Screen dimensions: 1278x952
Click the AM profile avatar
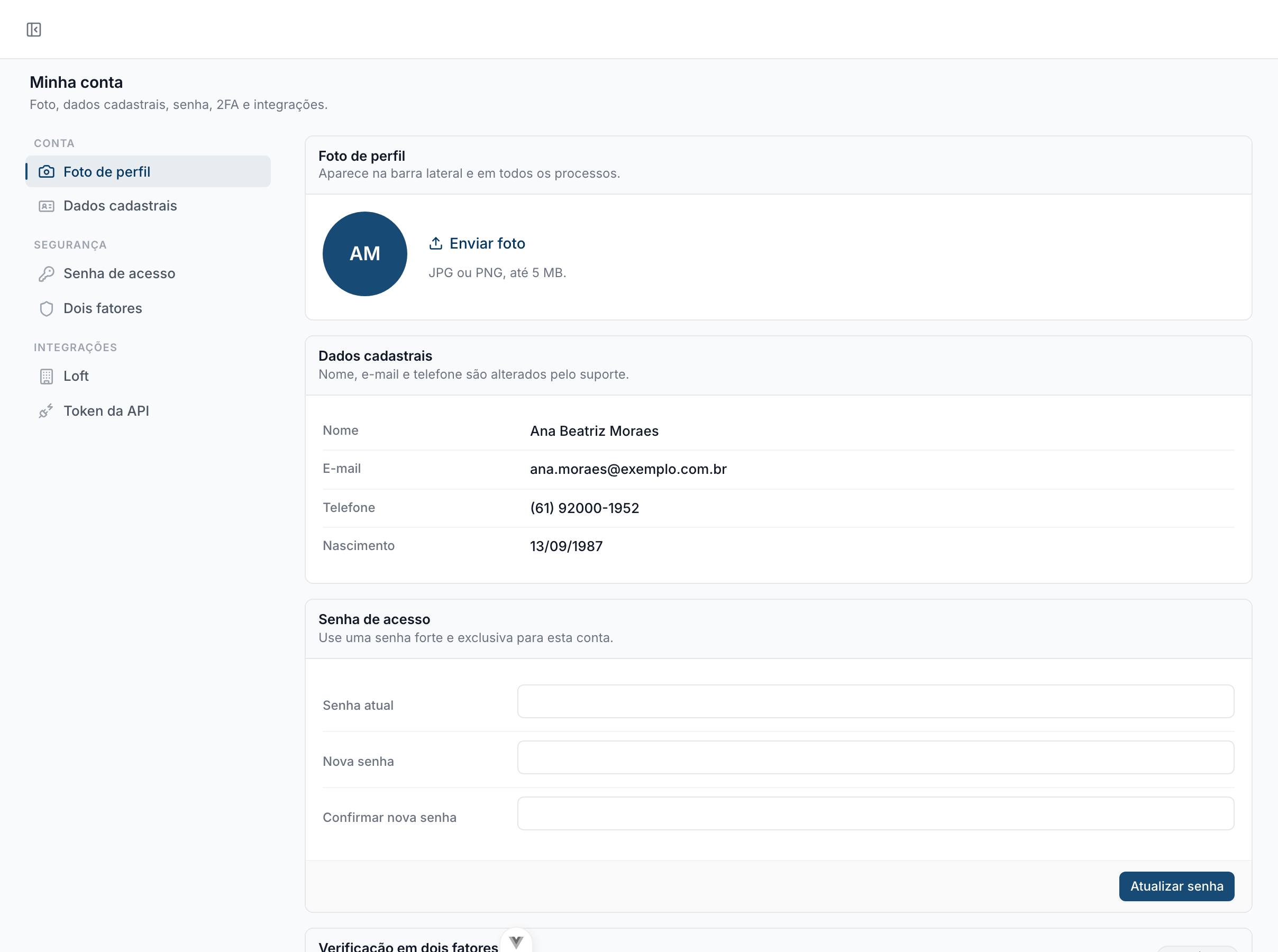365,254
